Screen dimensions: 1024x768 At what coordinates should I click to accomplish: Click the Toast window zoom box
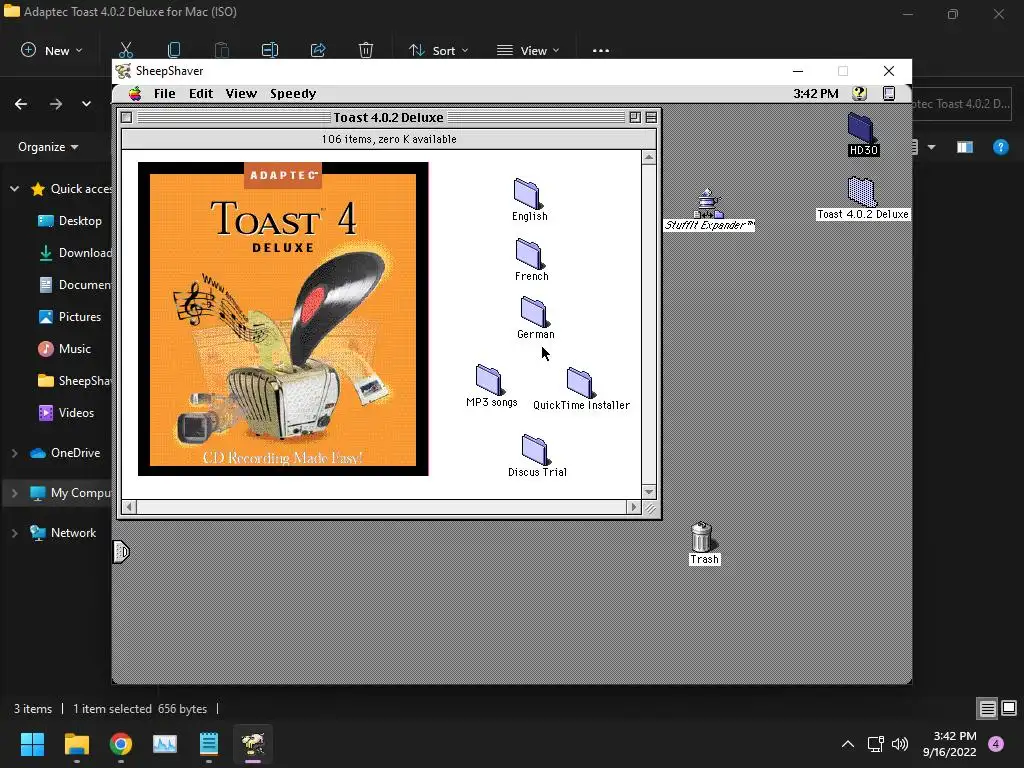point(635,118)
